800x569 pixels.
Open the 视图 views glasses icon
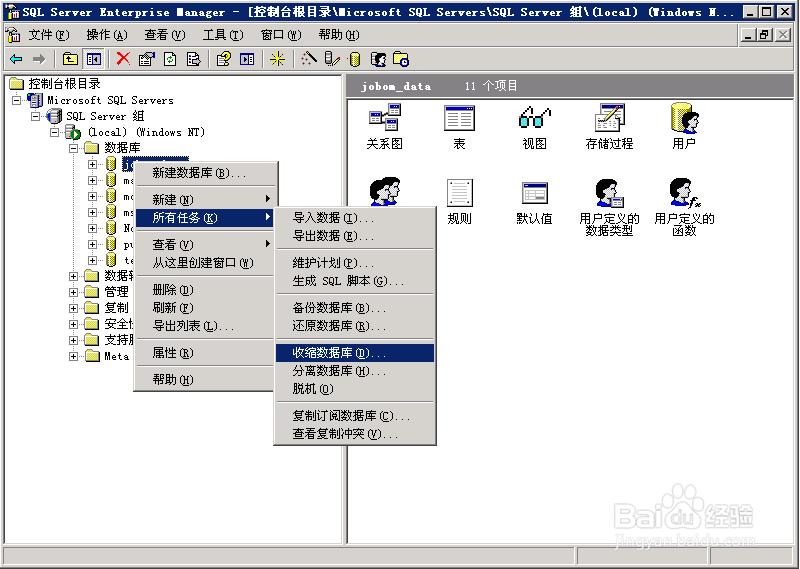click(x=534, y=127)
